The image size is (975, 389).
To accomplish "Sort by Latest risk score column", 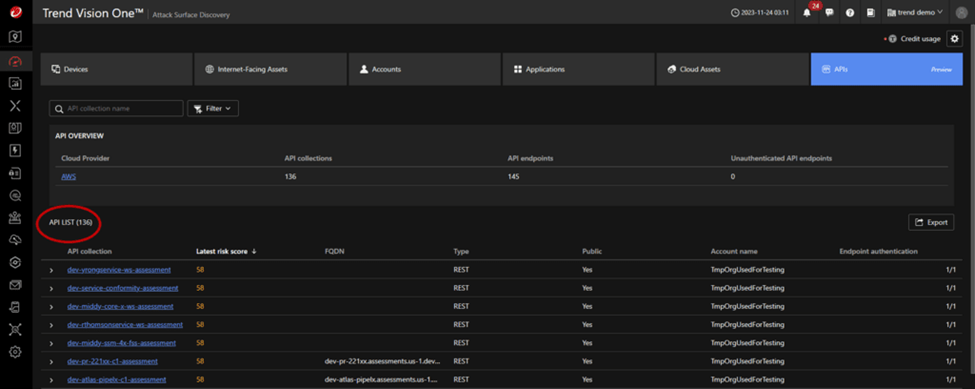I will coord(226,252).
